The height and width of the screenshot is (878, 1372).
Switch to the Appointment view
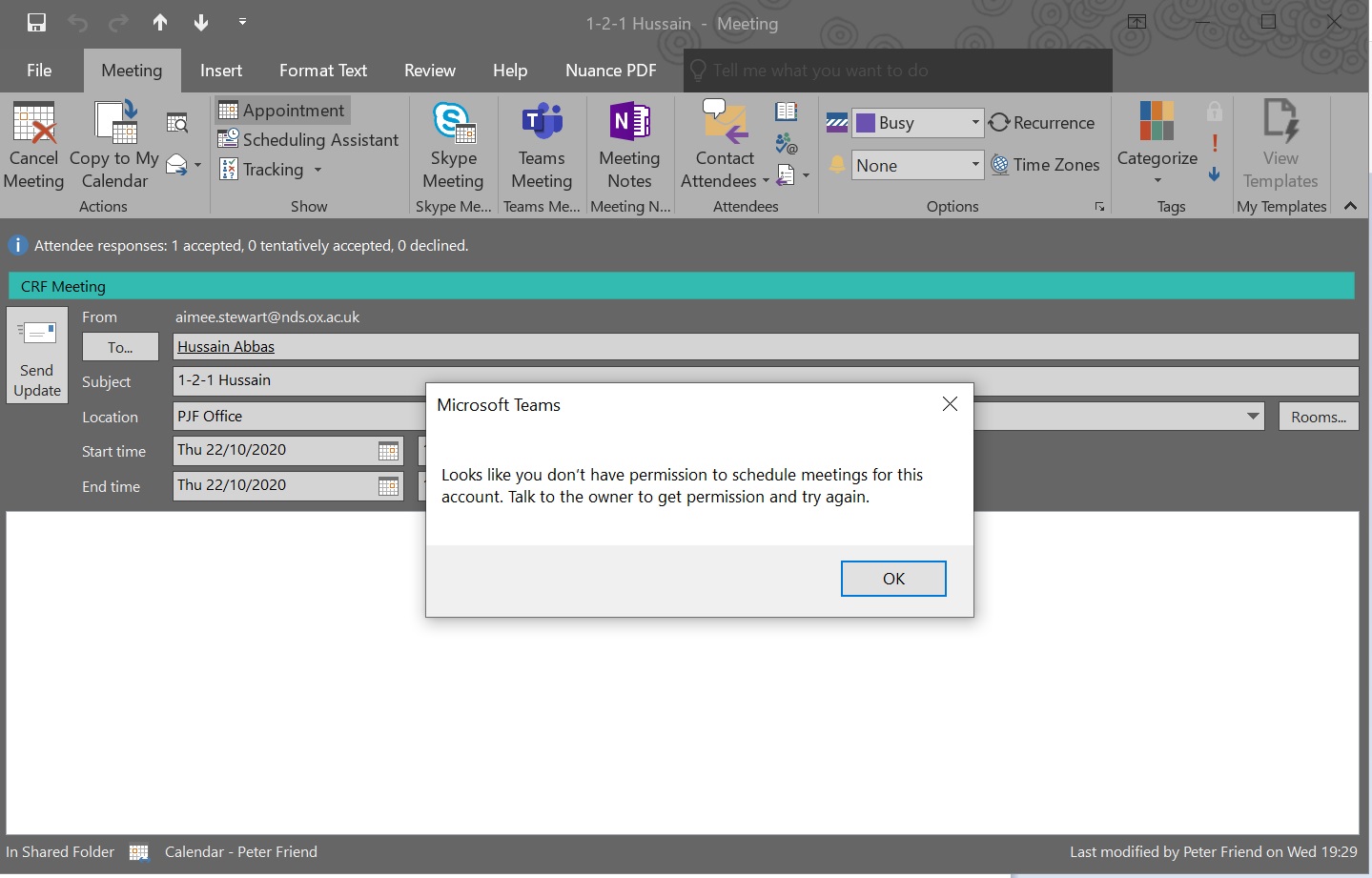click(x=282, y=111)
